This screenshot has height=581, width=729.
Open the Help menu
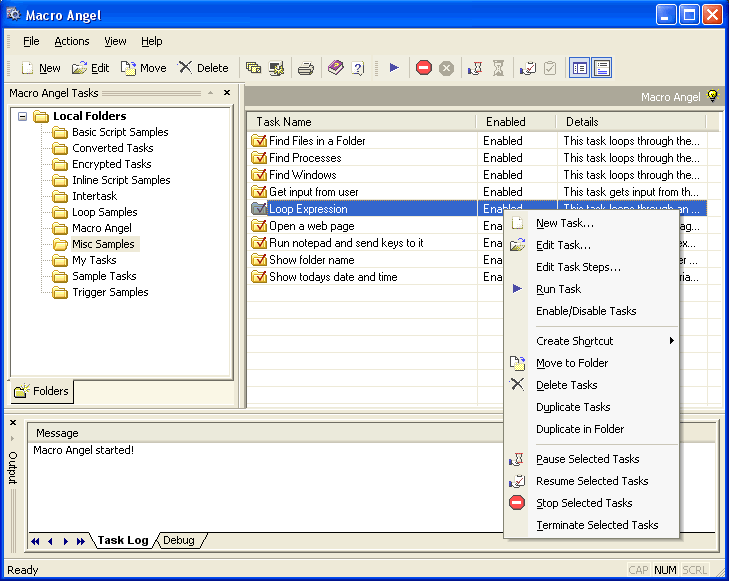tap(152, 41)
